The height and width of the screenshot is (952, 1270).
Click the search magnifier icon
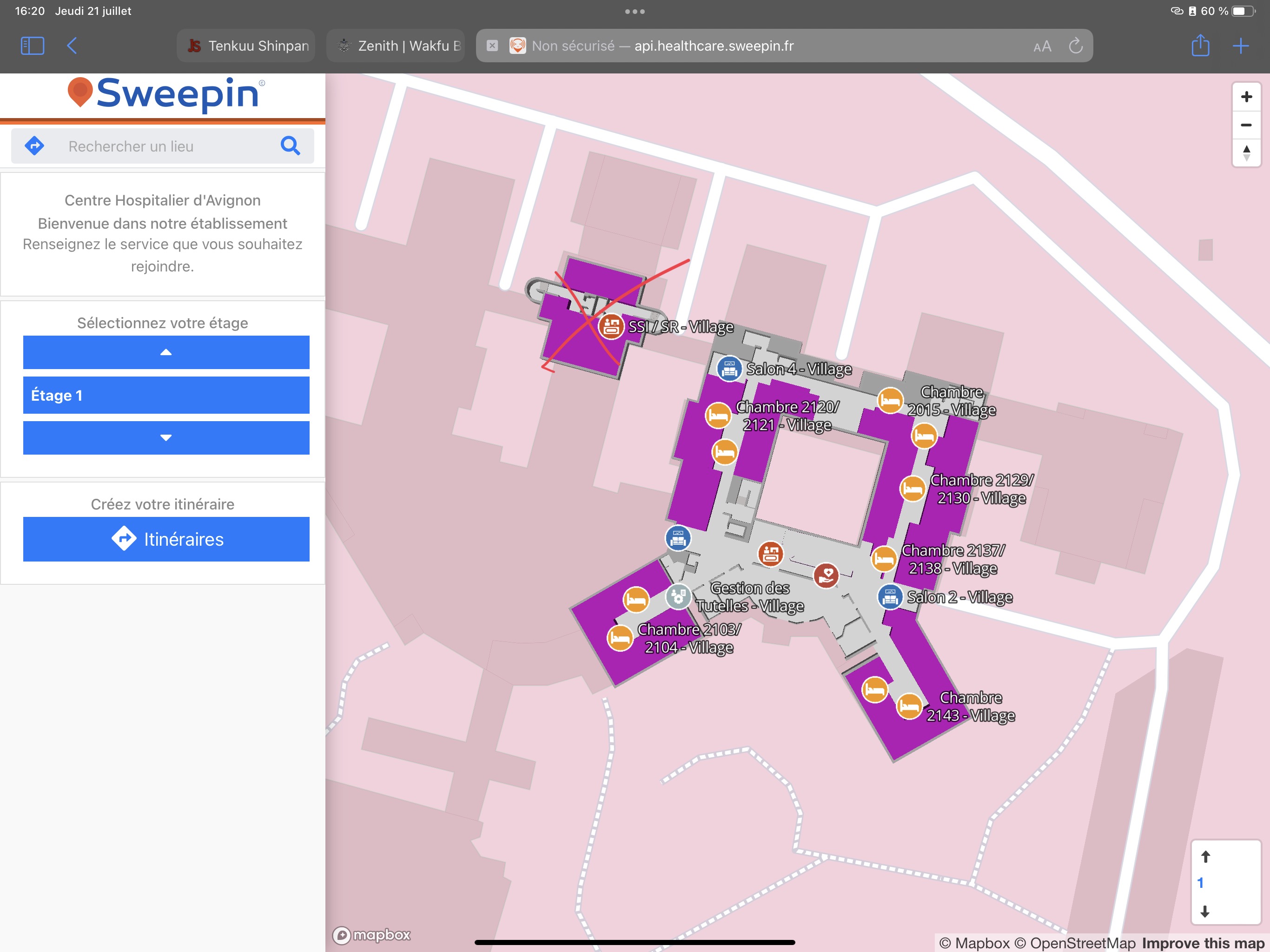click(x=290, y=146)
